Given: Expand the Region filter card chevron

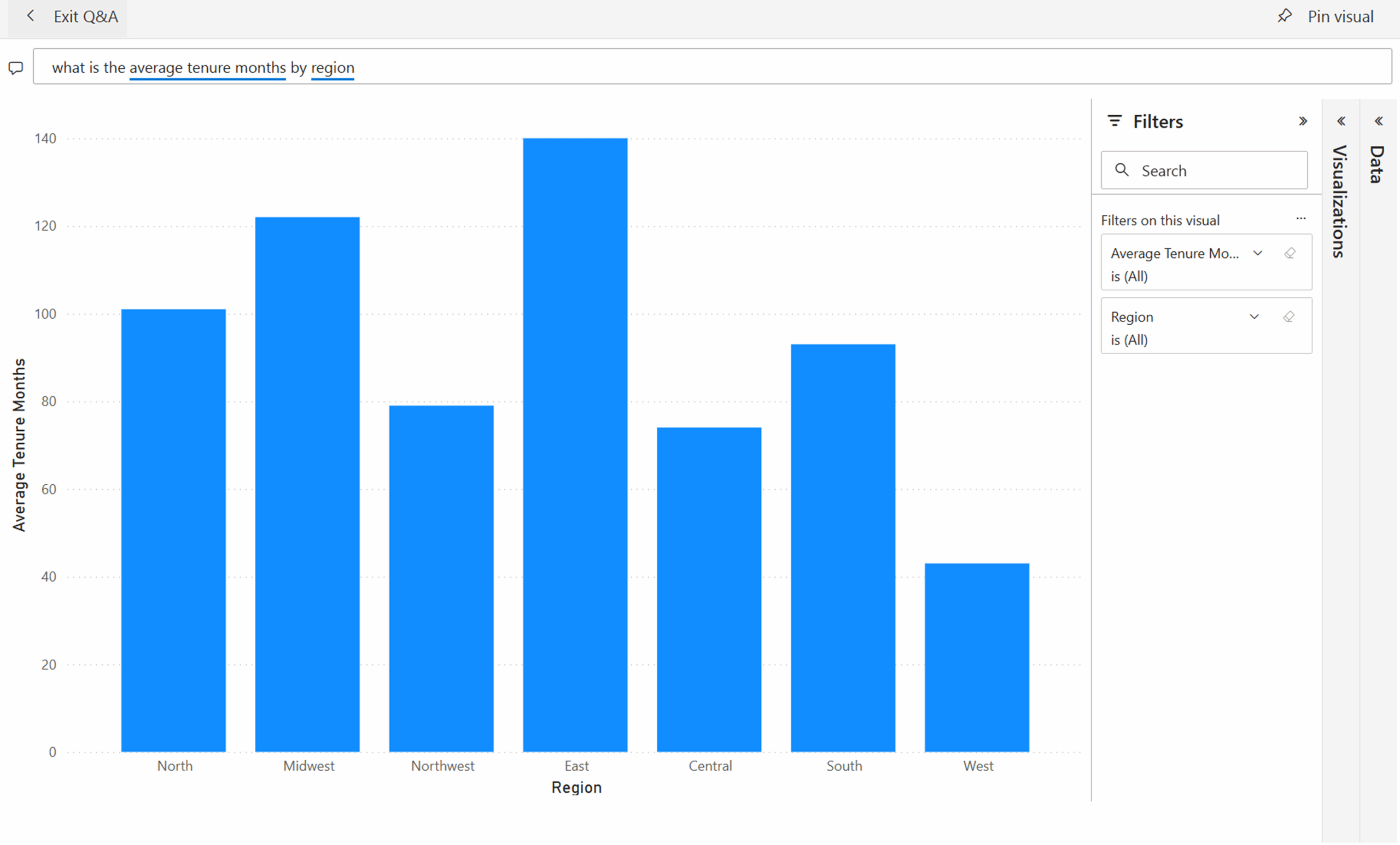Looking at the screenshot, I should pyautogui.click(x=1254, y=317).
